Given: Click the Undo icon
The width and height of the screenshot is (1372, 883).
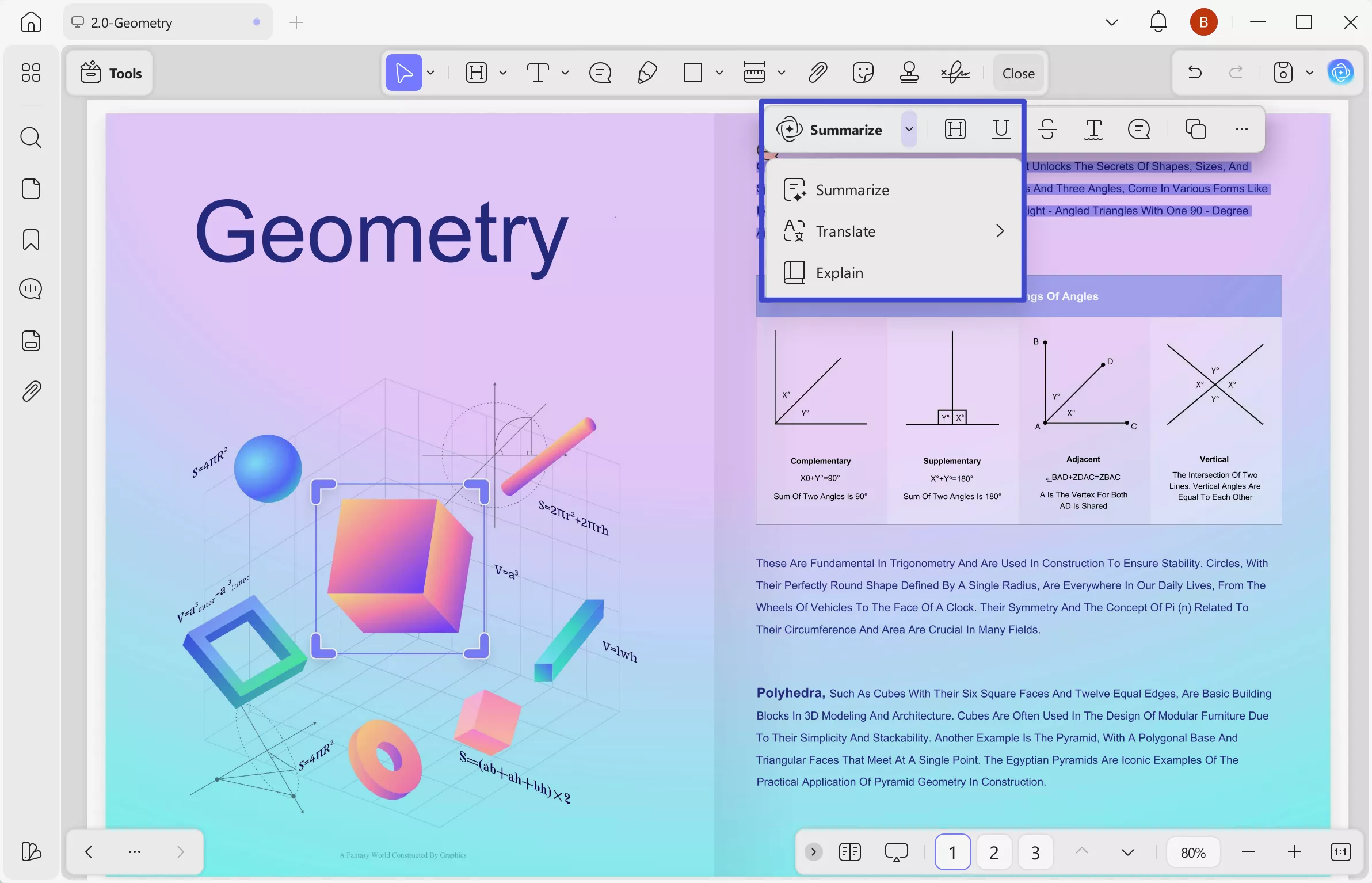Looking at the screenshot, I should coord(1194,73).
